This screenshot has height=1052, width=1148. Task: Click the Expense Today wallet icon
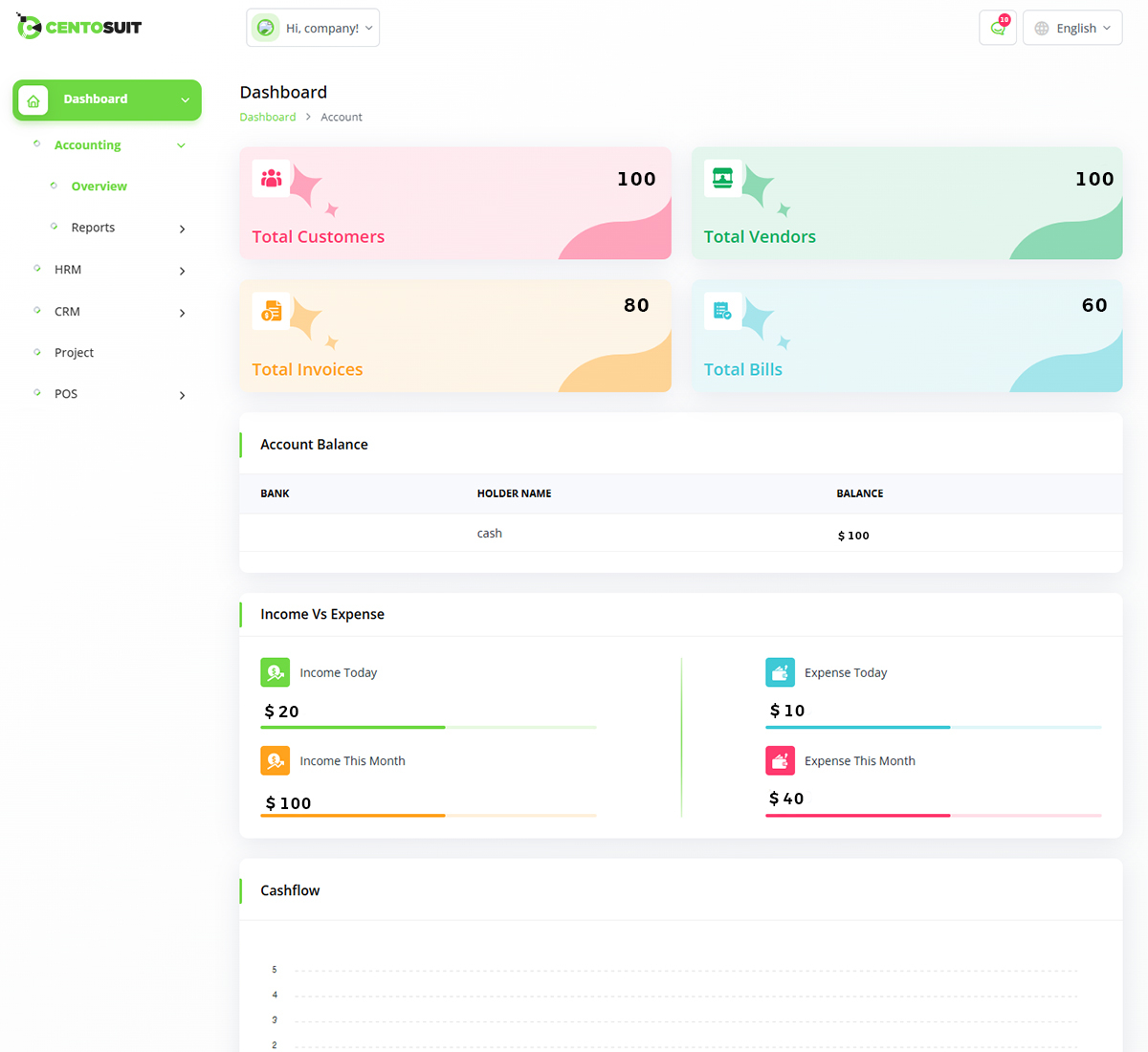coord(781,672)
